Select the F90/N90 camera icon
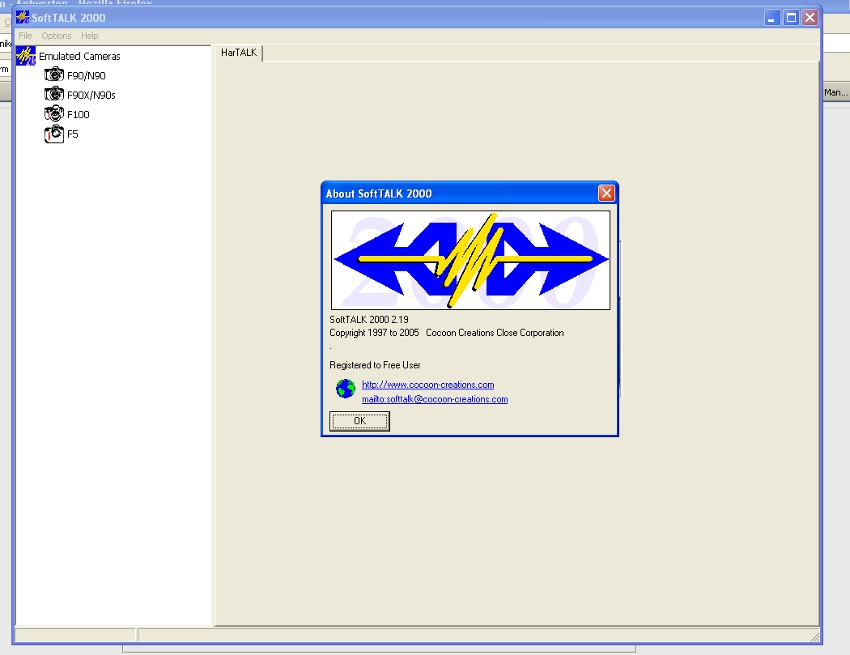This screenshot has height=655, width=850. (54, 74)
